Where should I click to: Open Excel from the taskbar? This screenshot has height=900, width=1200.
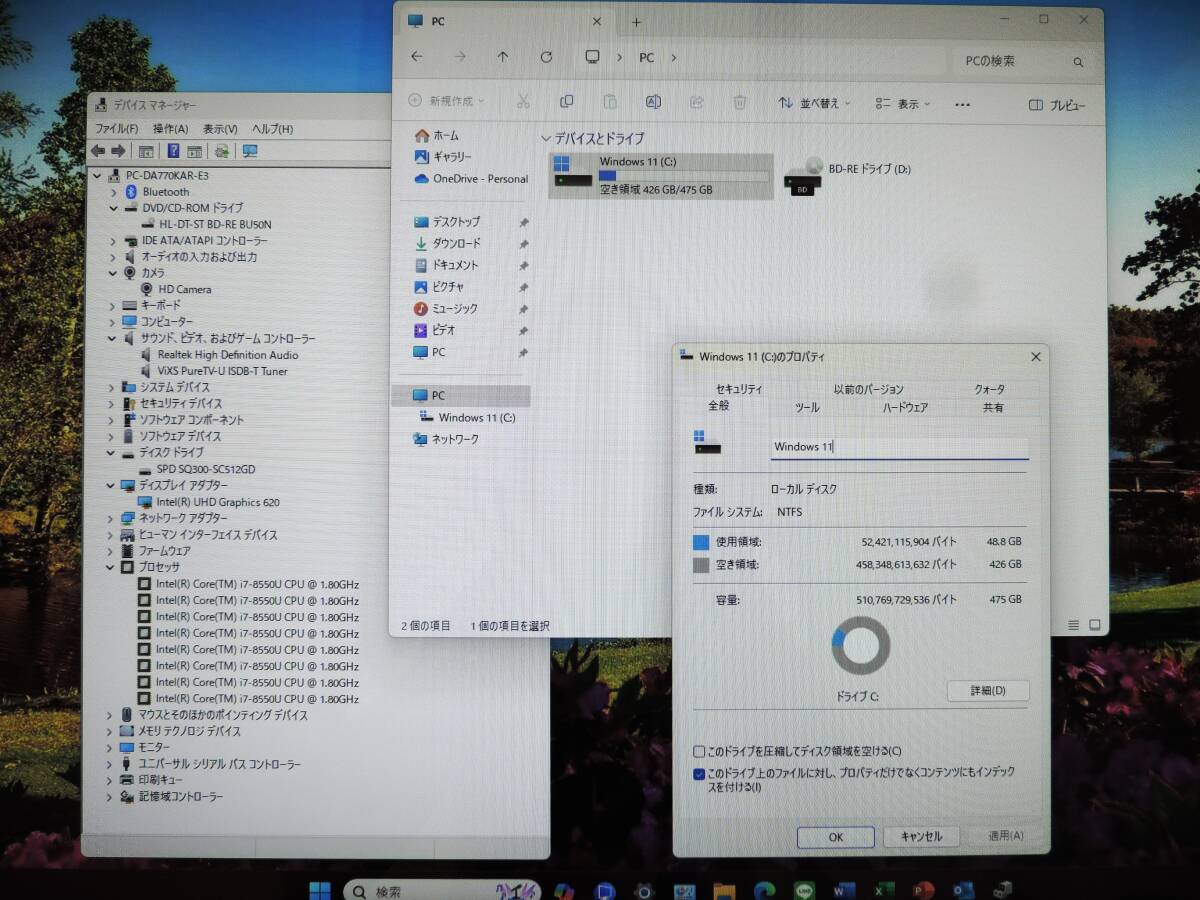pyautogui.click(x=884, y=890)
